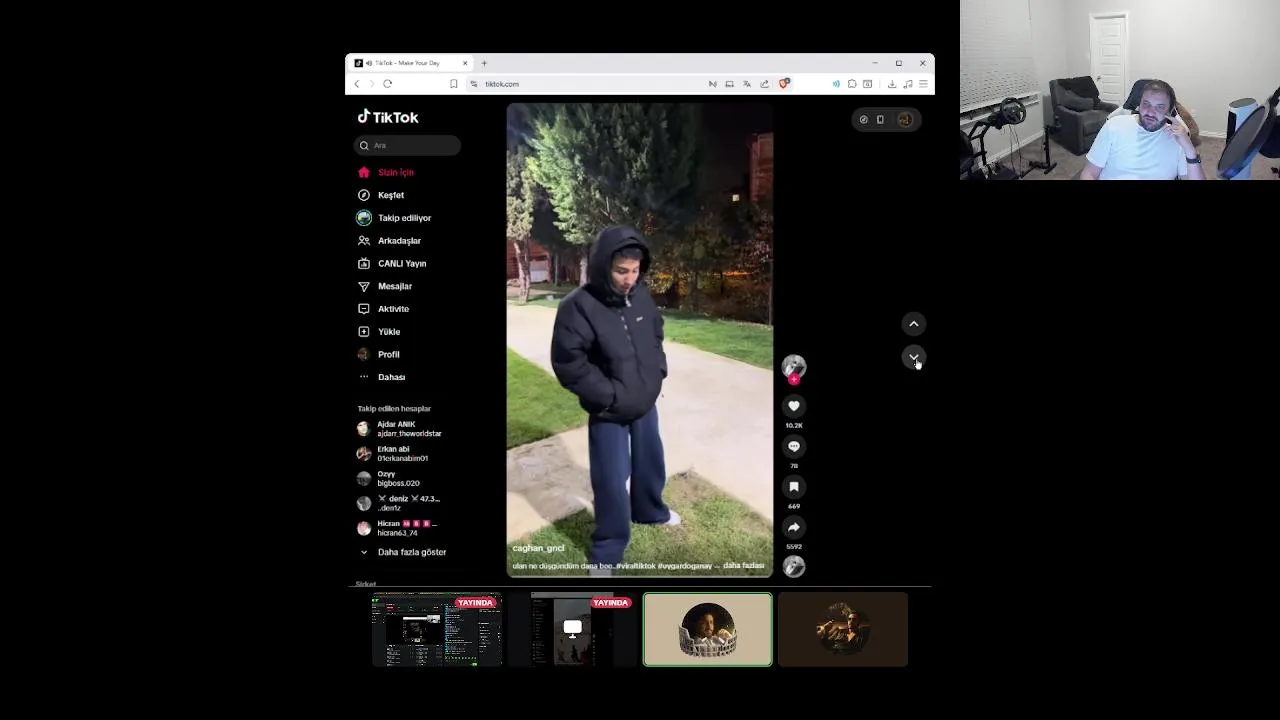Open the 'Hicran' hicran63_74 account
1280x720 pixels.
pyautogui.click(x=397, y=528)
